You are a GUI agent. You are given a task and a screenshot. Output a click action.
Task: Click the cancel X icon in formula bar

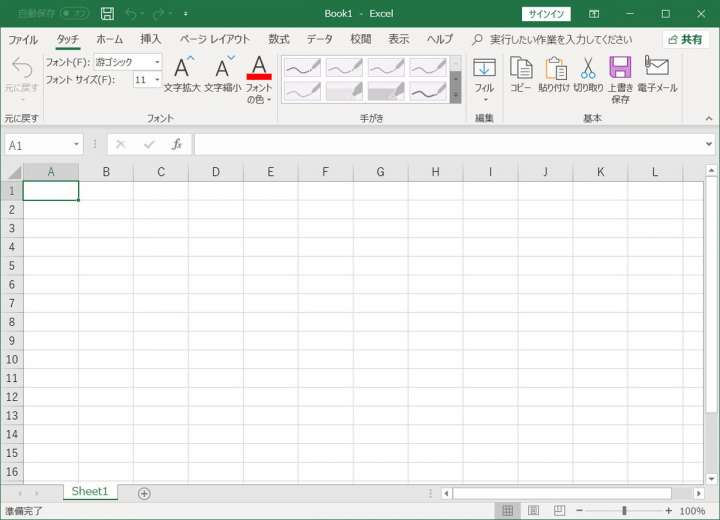tap(121, 145)
